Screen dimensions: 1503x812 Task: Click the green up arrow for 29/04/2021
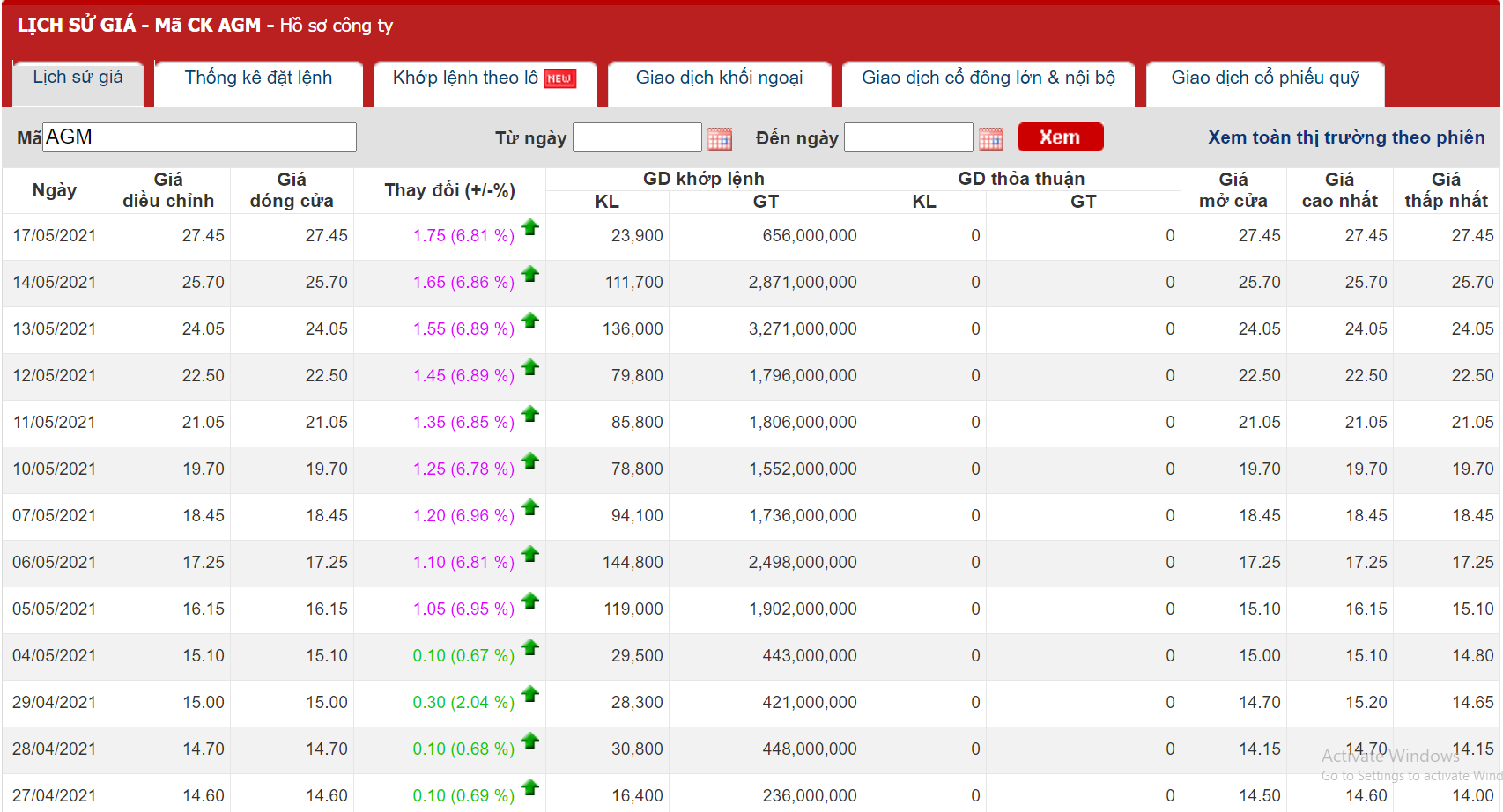click(x=529, y=694)
